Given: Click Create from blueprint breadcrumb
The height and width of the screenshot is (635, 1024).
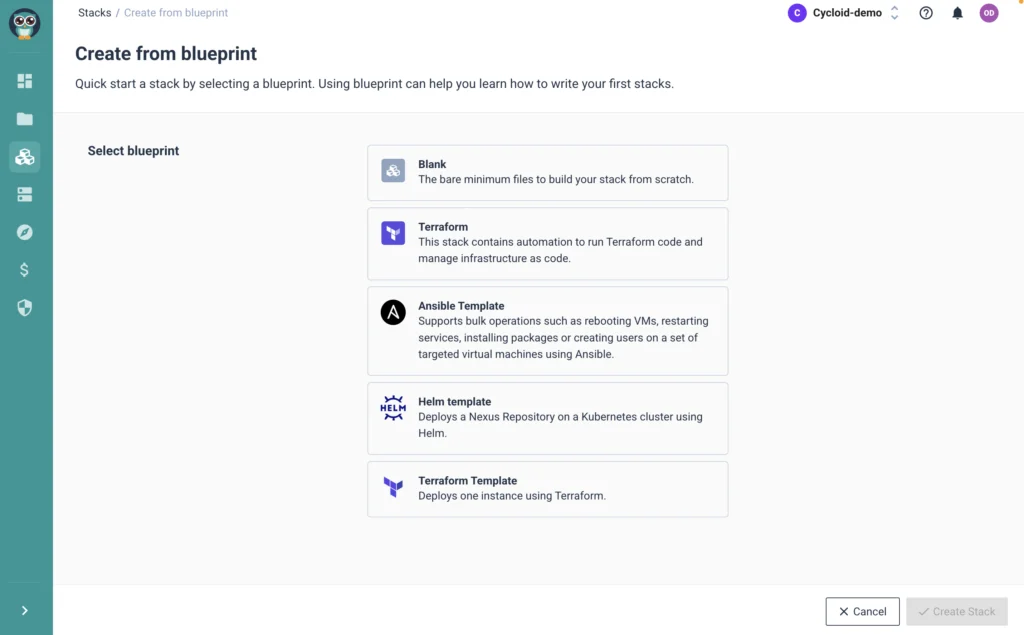Looking at the screenshot, I should [176, 12].
